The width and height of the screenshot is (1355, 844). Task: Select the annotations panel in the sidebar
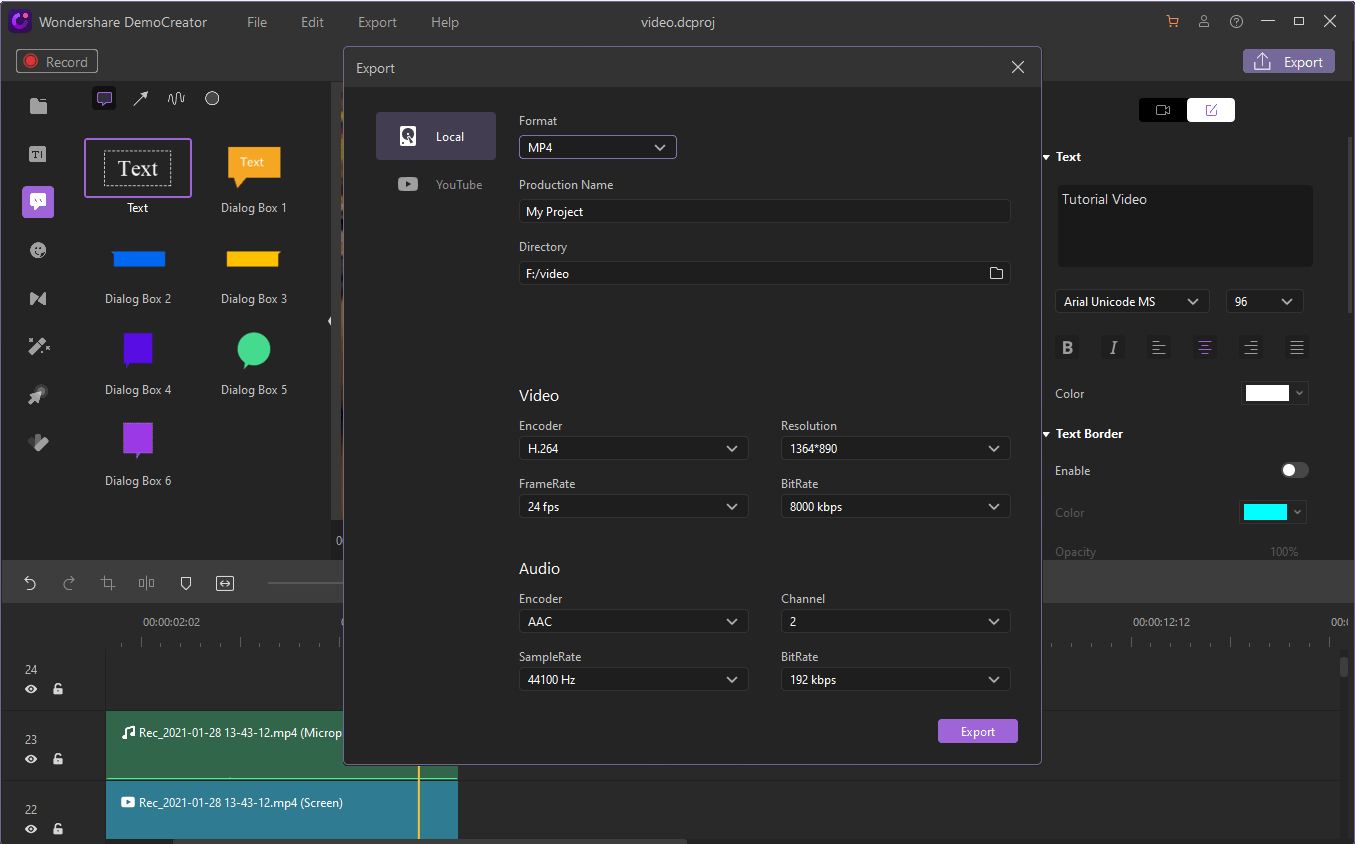coord(38,202)
